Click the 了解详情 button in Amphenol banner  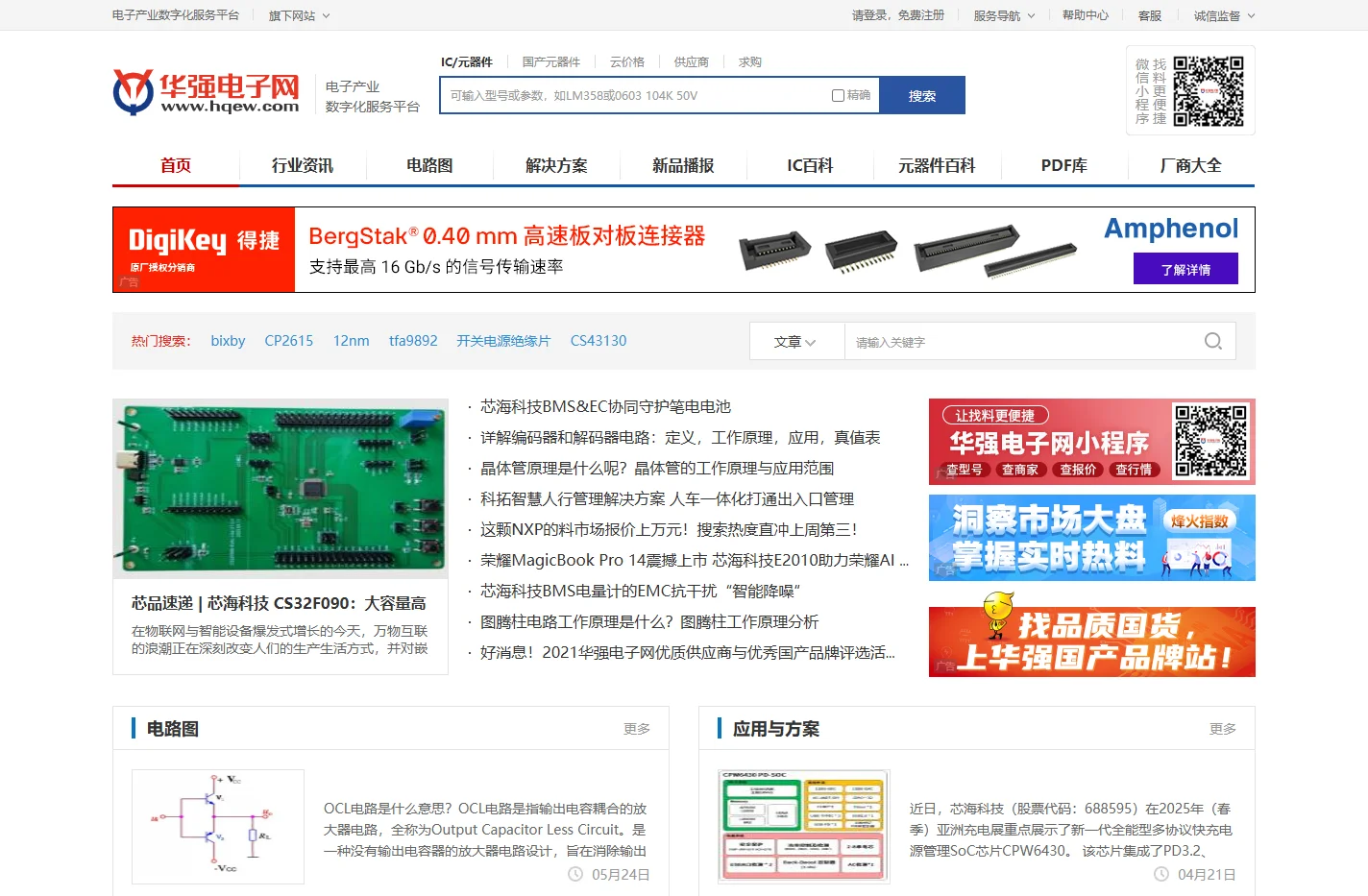(1185, 269)
